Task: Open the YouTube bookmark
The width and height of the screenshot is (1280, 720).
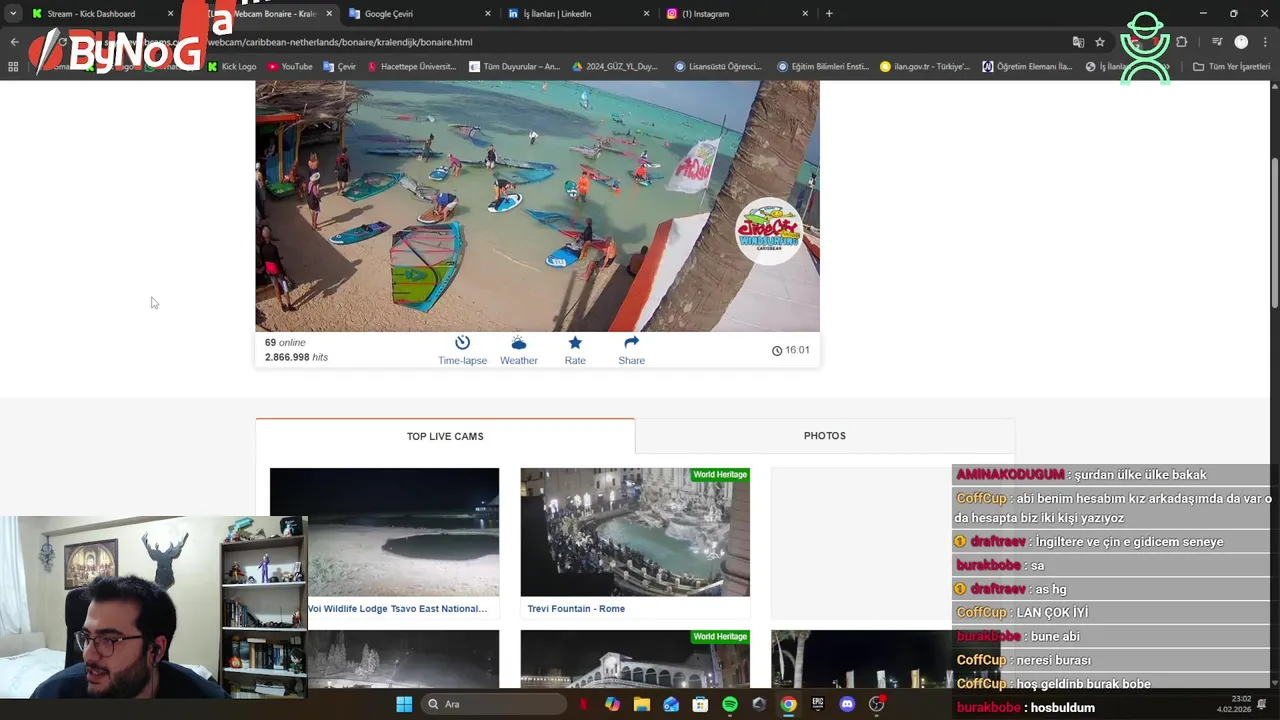Action: (x=290, y=67)
